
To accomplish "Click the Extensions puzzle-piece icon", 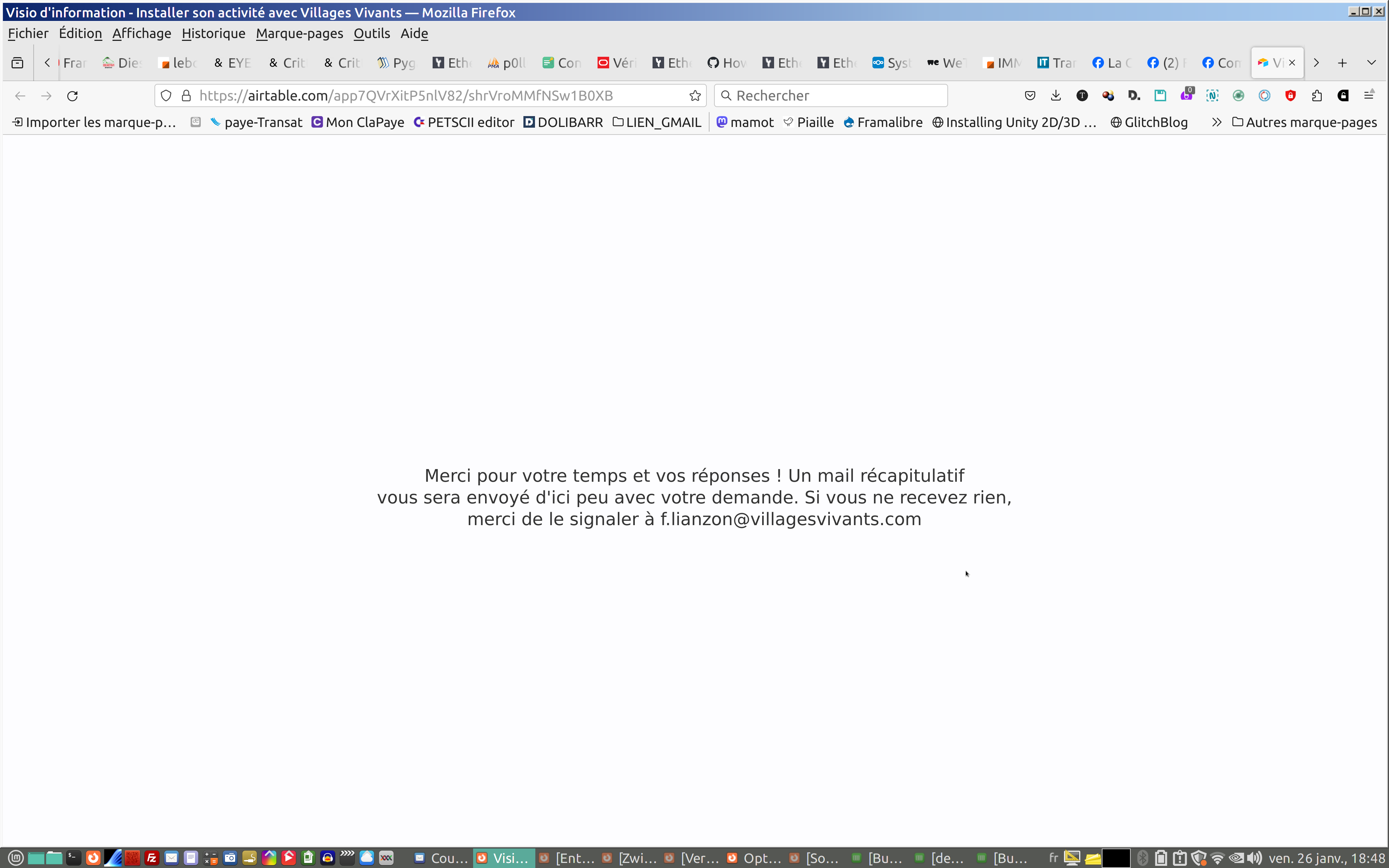I will click(x=1317, y=96).
